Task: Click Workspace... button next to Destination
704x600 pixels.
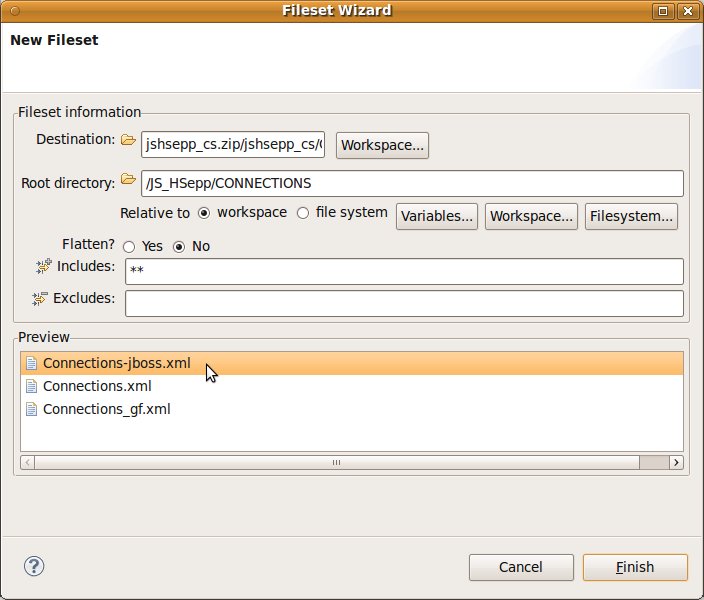Action: (x=383, y=145)
